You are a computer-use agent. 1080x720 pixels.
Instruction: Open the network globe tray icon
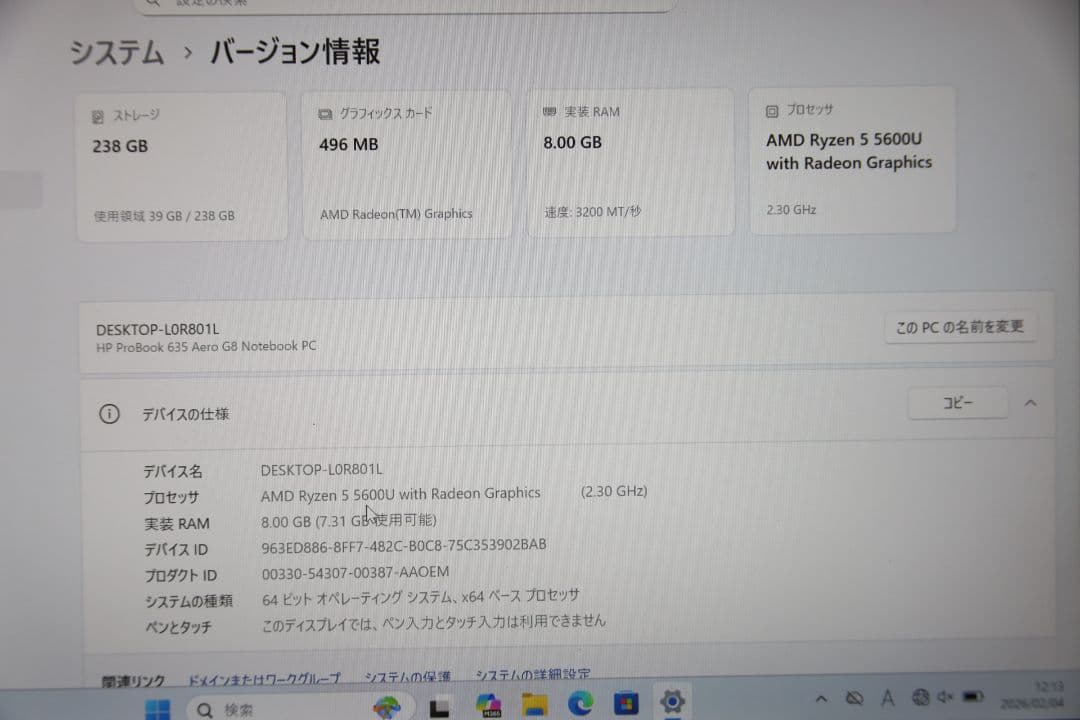pyautogui.click(x=920, y=697)
